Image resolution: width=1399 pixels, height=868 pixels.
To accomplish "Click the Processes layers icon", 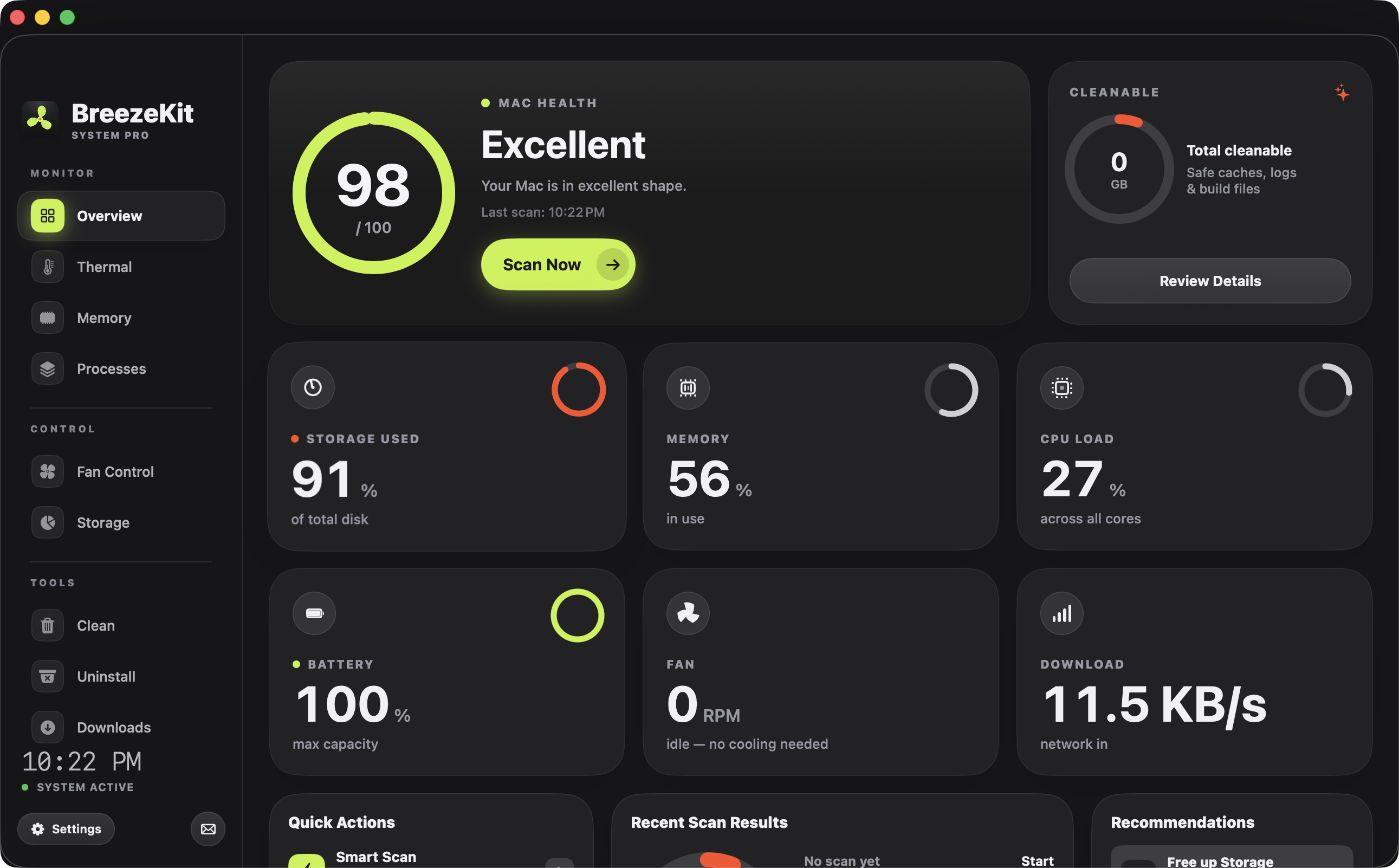I will coord(48,368).
